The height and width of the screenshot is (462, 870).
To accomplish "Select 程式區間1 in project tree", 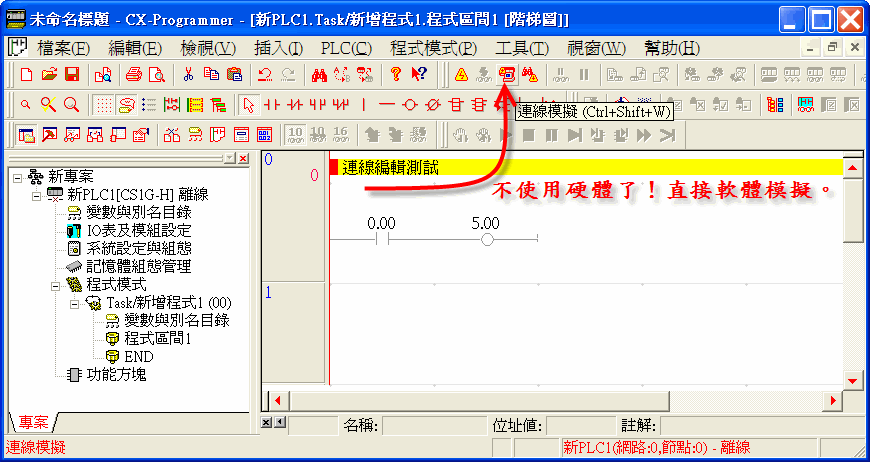I will (x=158, y=338).
